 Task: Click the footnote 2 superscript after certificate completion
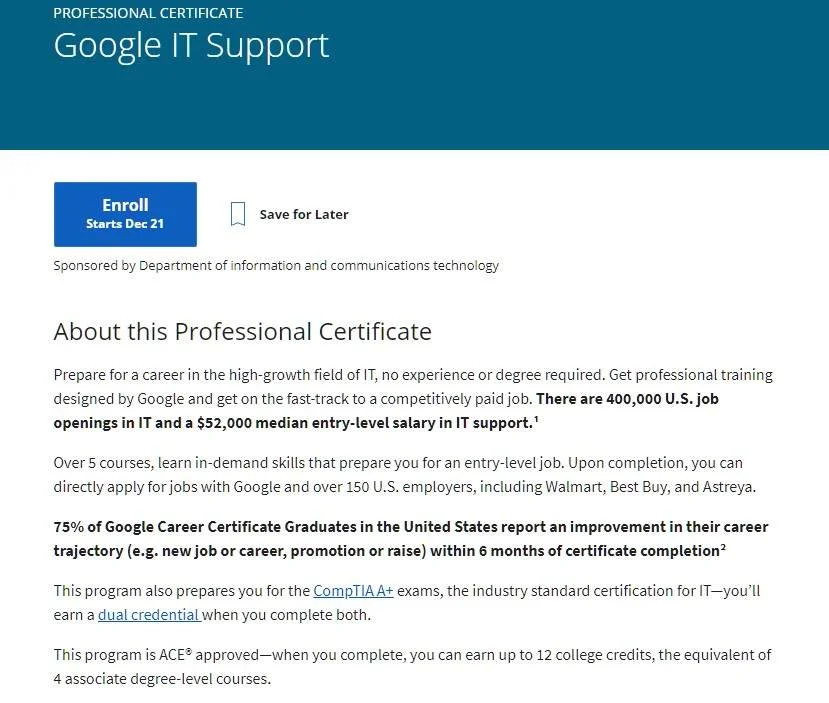[723, 547]
